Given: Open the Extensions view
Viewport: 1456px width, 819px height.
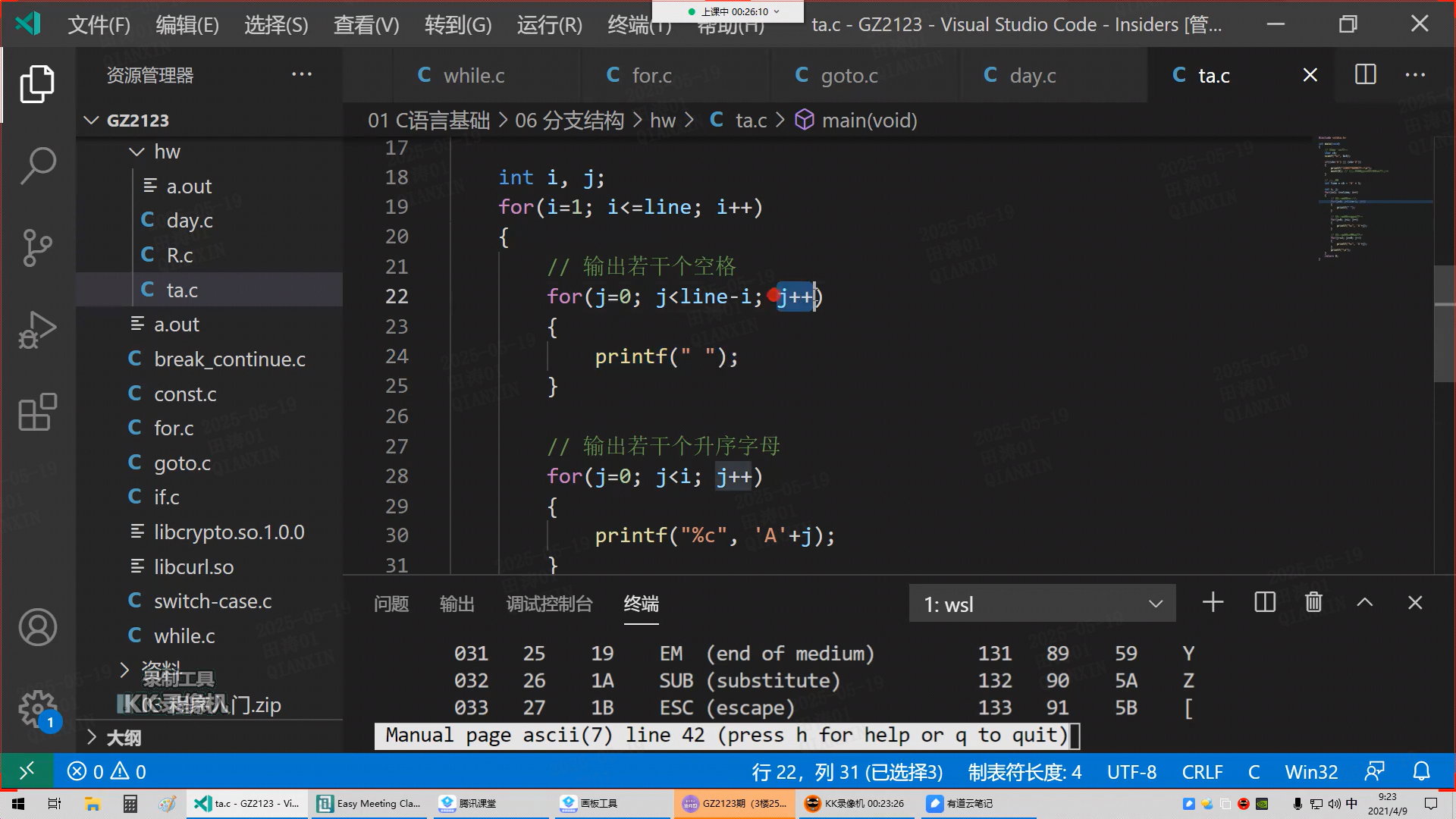Looking at the screenshot, I should click(x=37, y=412).
